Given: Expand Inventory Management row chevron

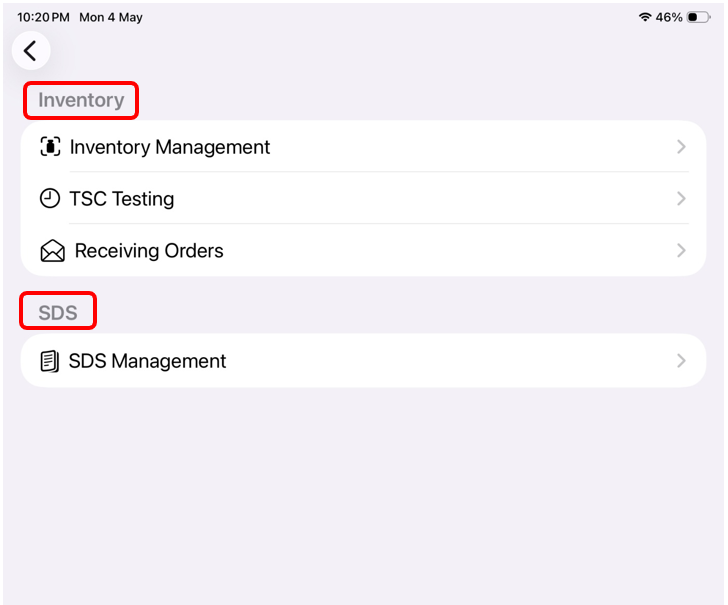Looking at the screenshot, I should pos(681,147).
